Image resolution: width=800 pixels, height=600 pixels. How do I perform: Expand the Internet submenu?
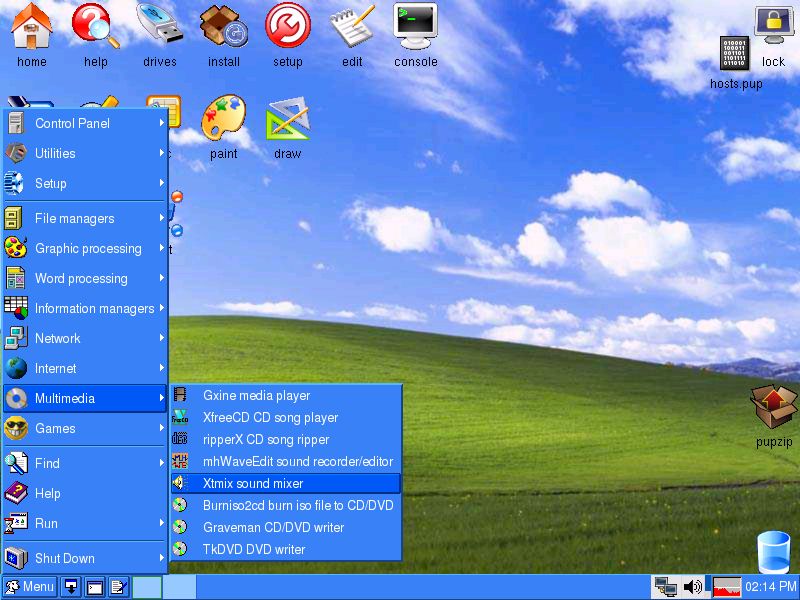click(x=85, y=368)
